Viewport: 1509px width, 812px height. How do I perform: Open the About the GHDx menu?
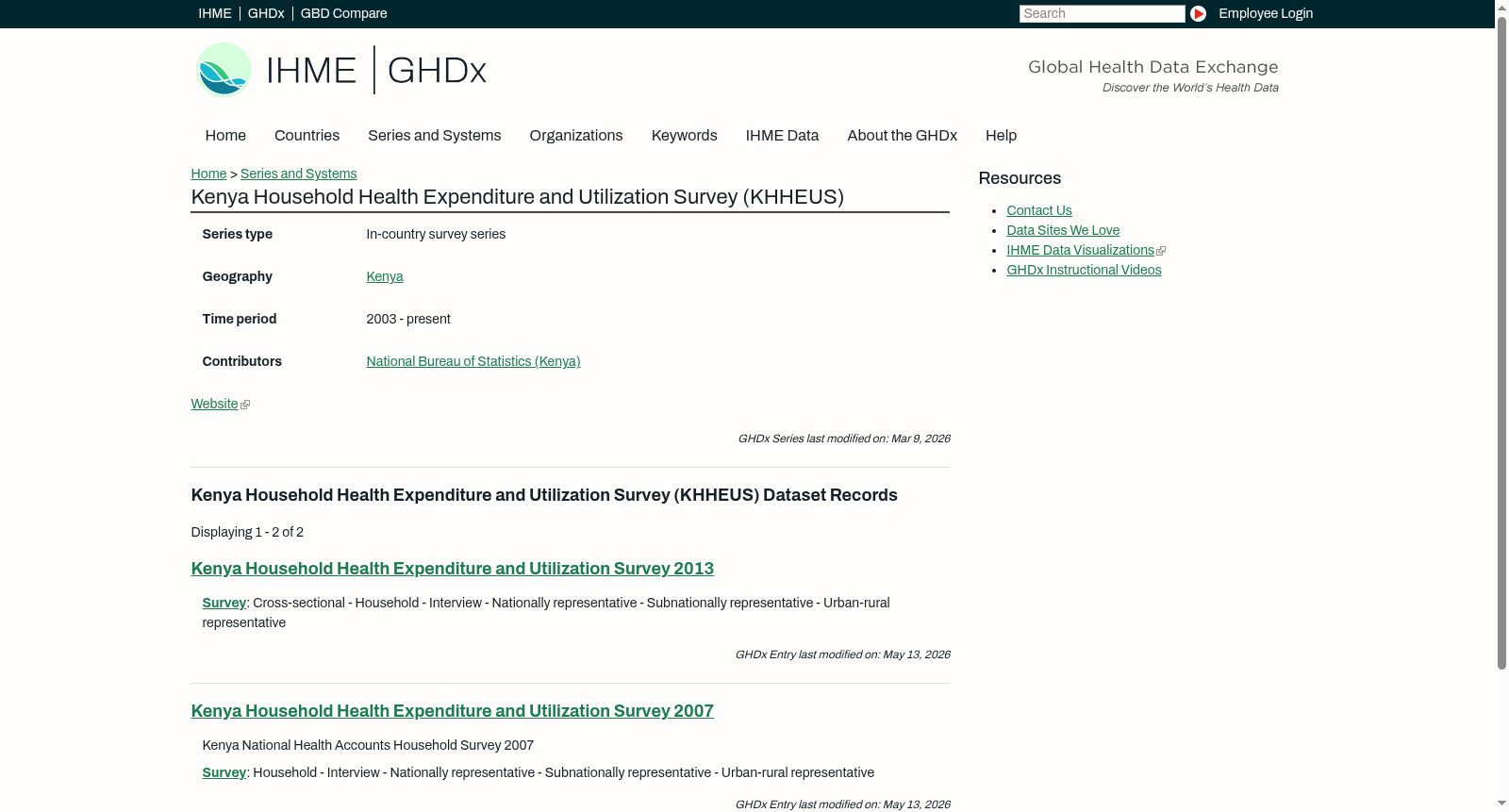click(x=902, y=136)
